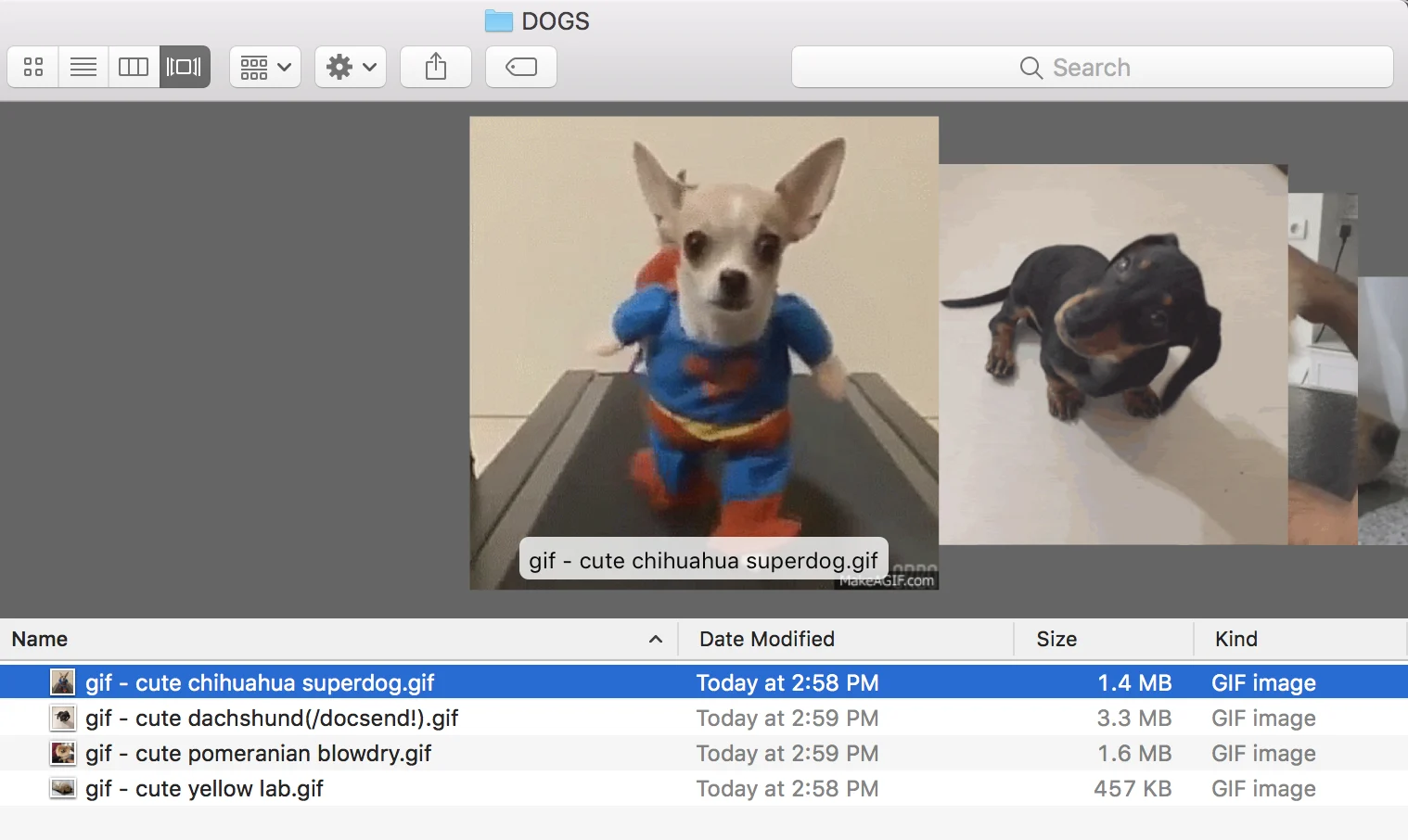The height and width of the screenshot is (840, 1408).
Task: Click the yellow lab file icon
Action: point(62,788)
